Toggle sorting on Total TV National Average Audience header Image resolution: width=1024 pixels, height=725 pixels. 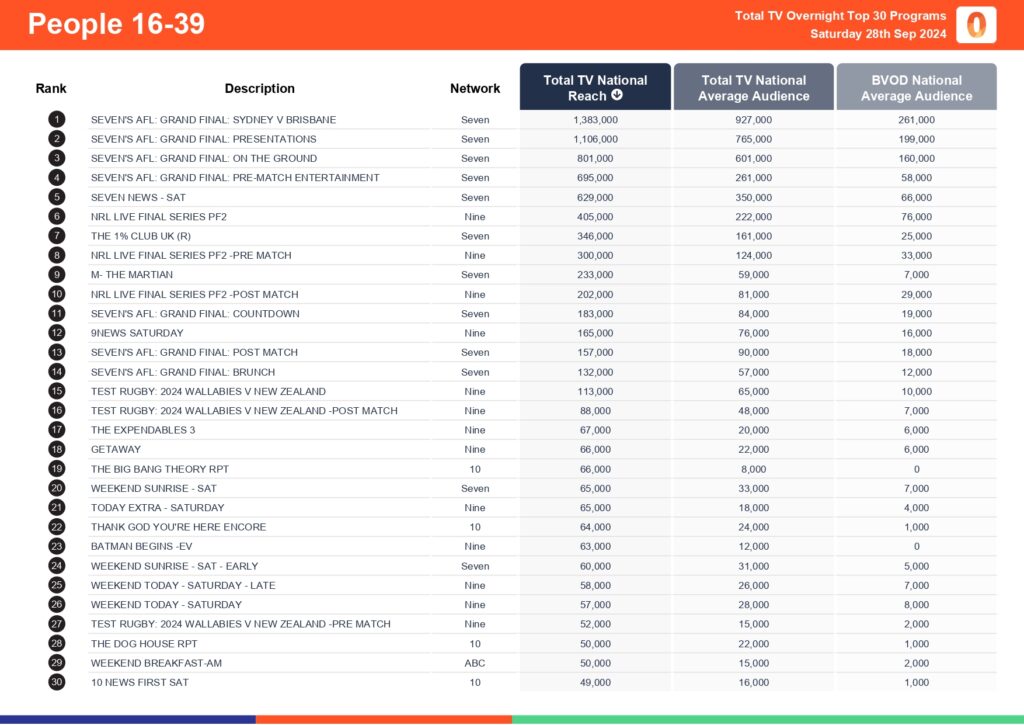tap(753, 87)
